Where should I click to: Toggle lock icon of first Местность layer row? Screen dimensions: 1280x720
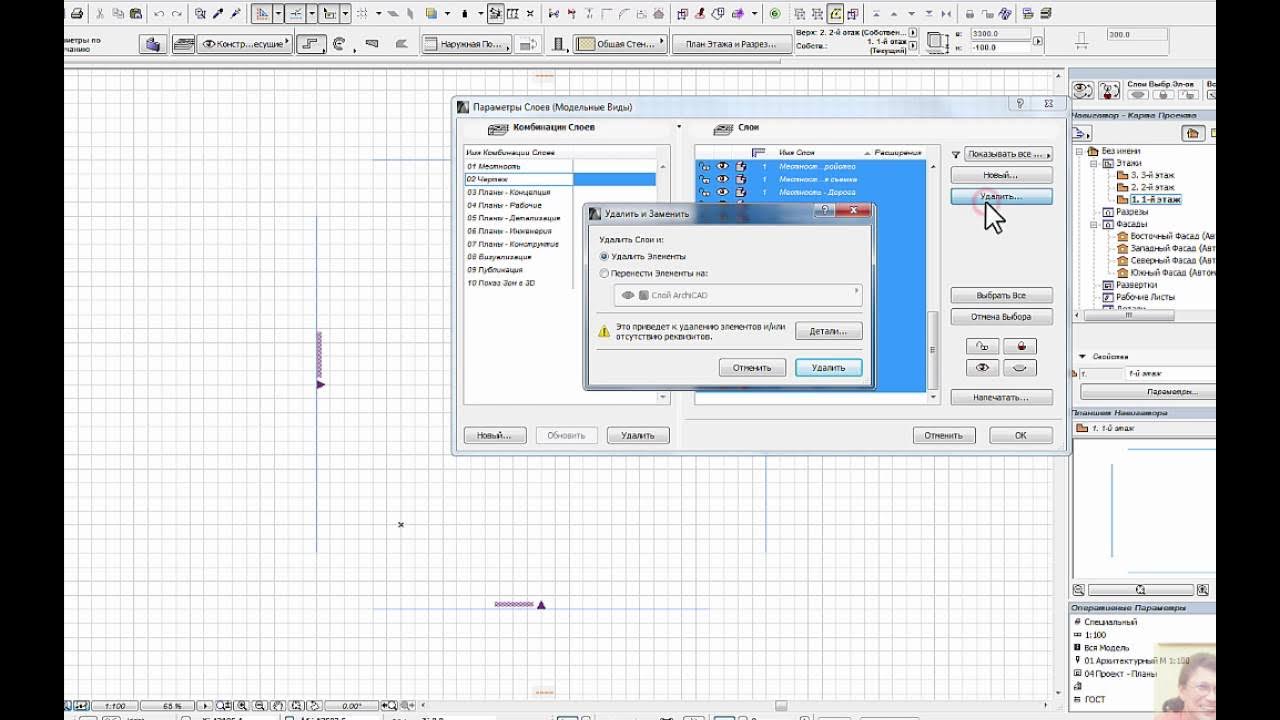click(x=704, y=166)
